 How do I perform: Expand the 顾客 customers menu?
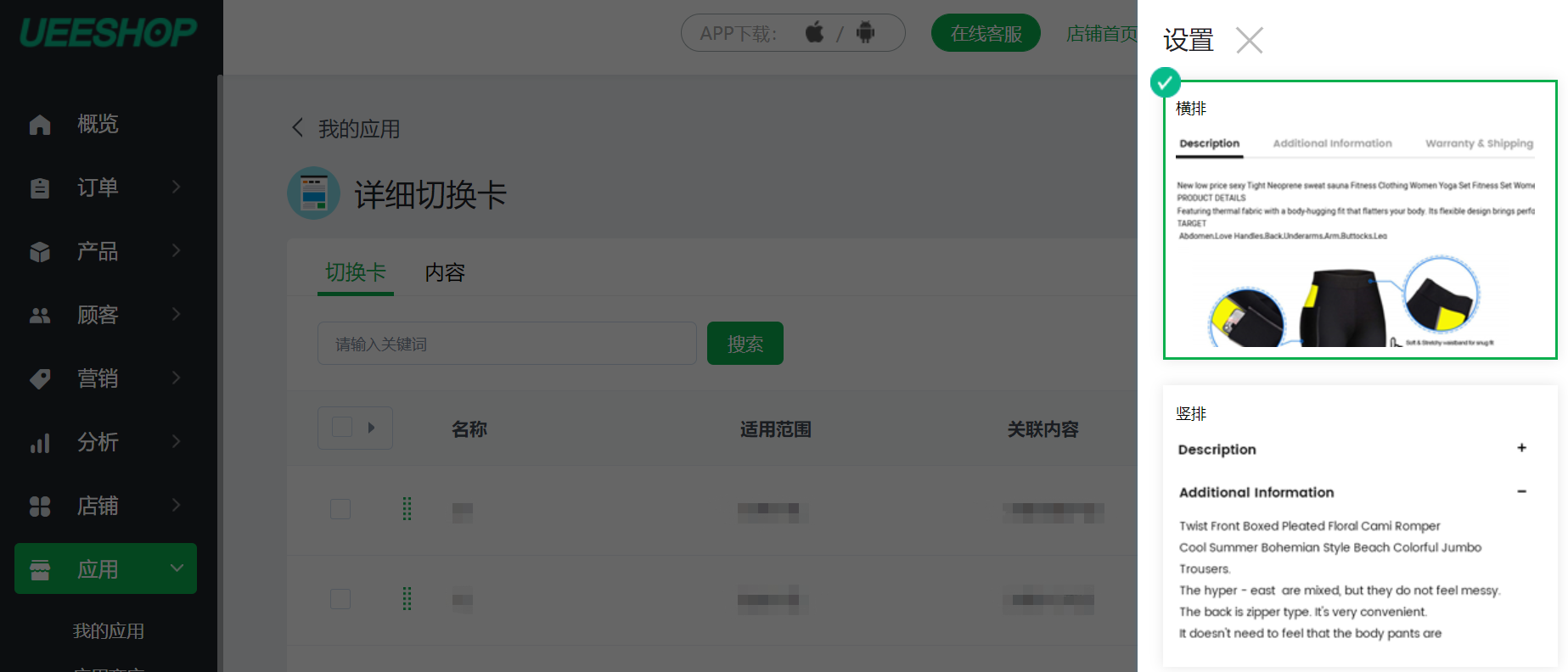(176, 315)
